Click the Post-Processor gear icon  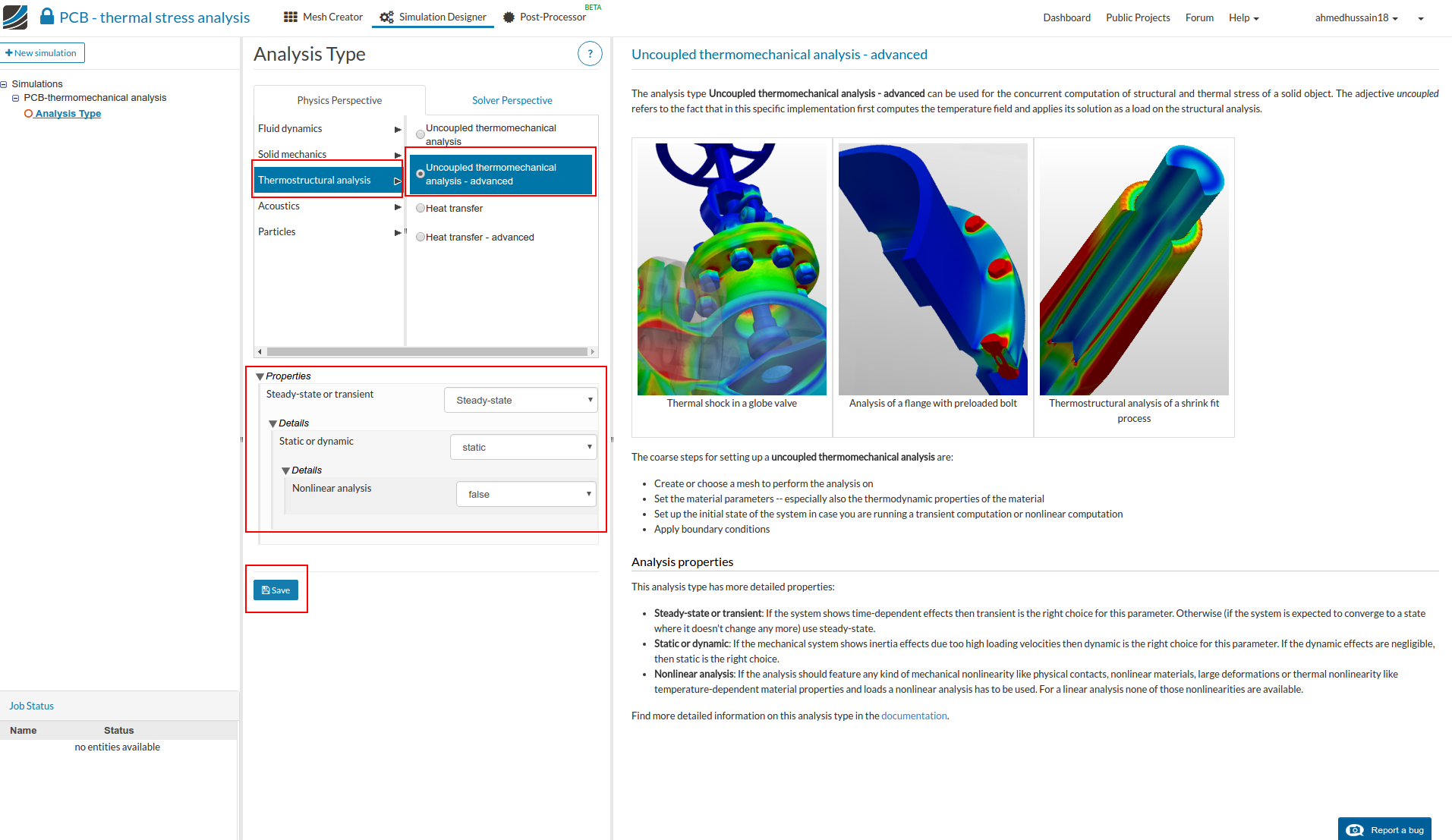click(x=509, y=17)
